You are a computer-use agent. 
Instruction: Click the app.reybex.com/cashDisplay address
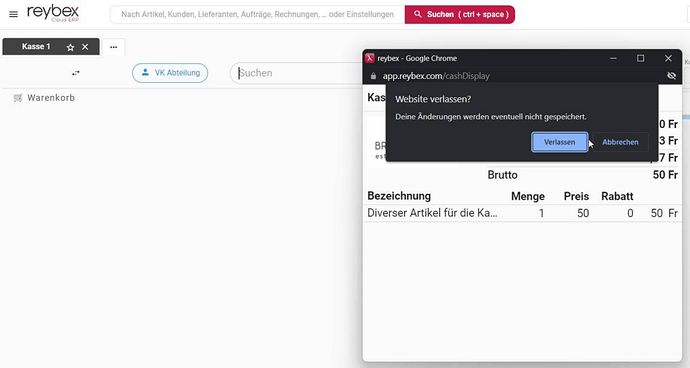(436, 76)
